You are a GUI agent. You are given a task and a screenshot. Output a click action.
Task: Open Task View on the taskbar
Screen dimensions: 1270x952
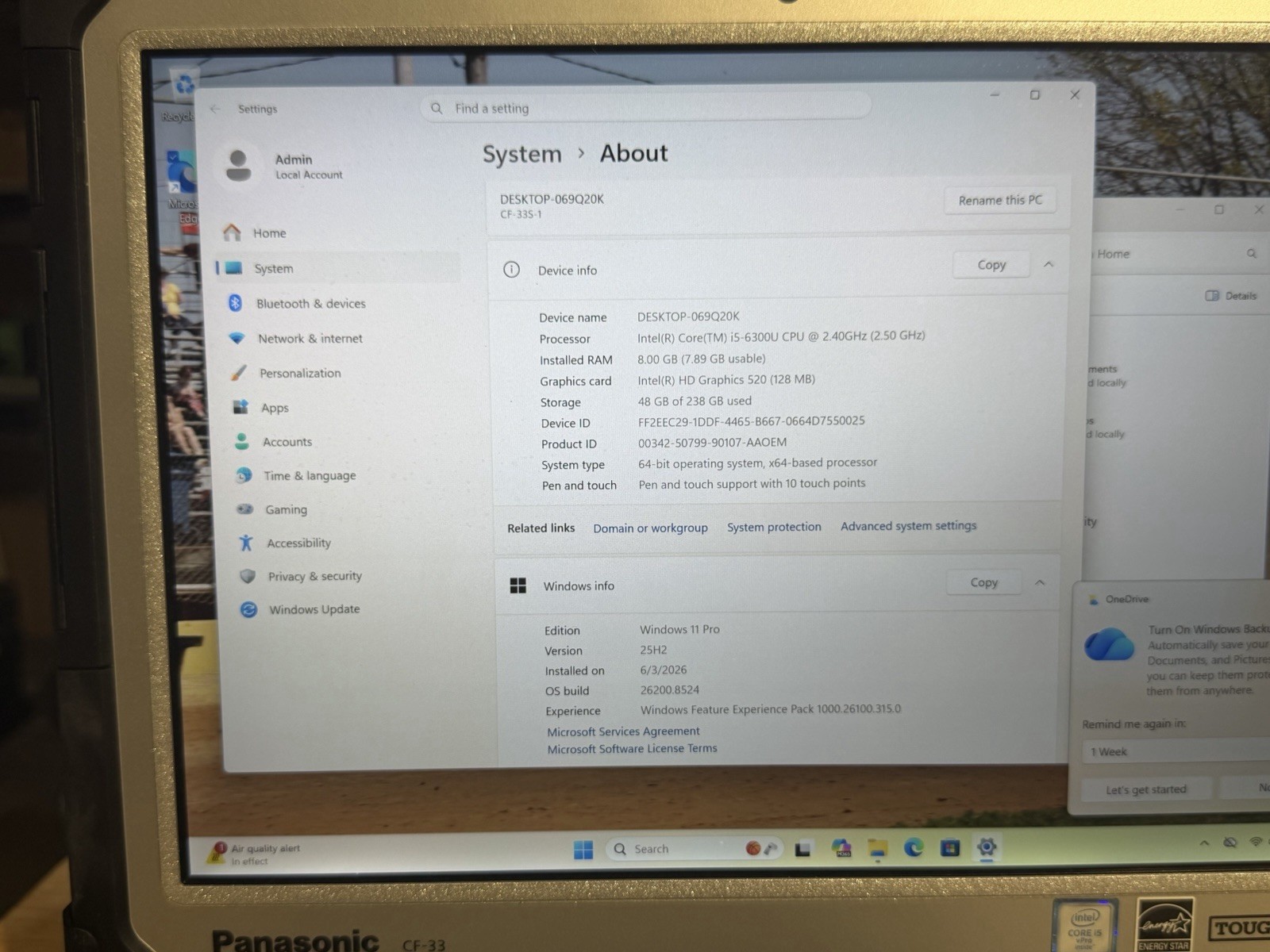click(x=802, y=849)
